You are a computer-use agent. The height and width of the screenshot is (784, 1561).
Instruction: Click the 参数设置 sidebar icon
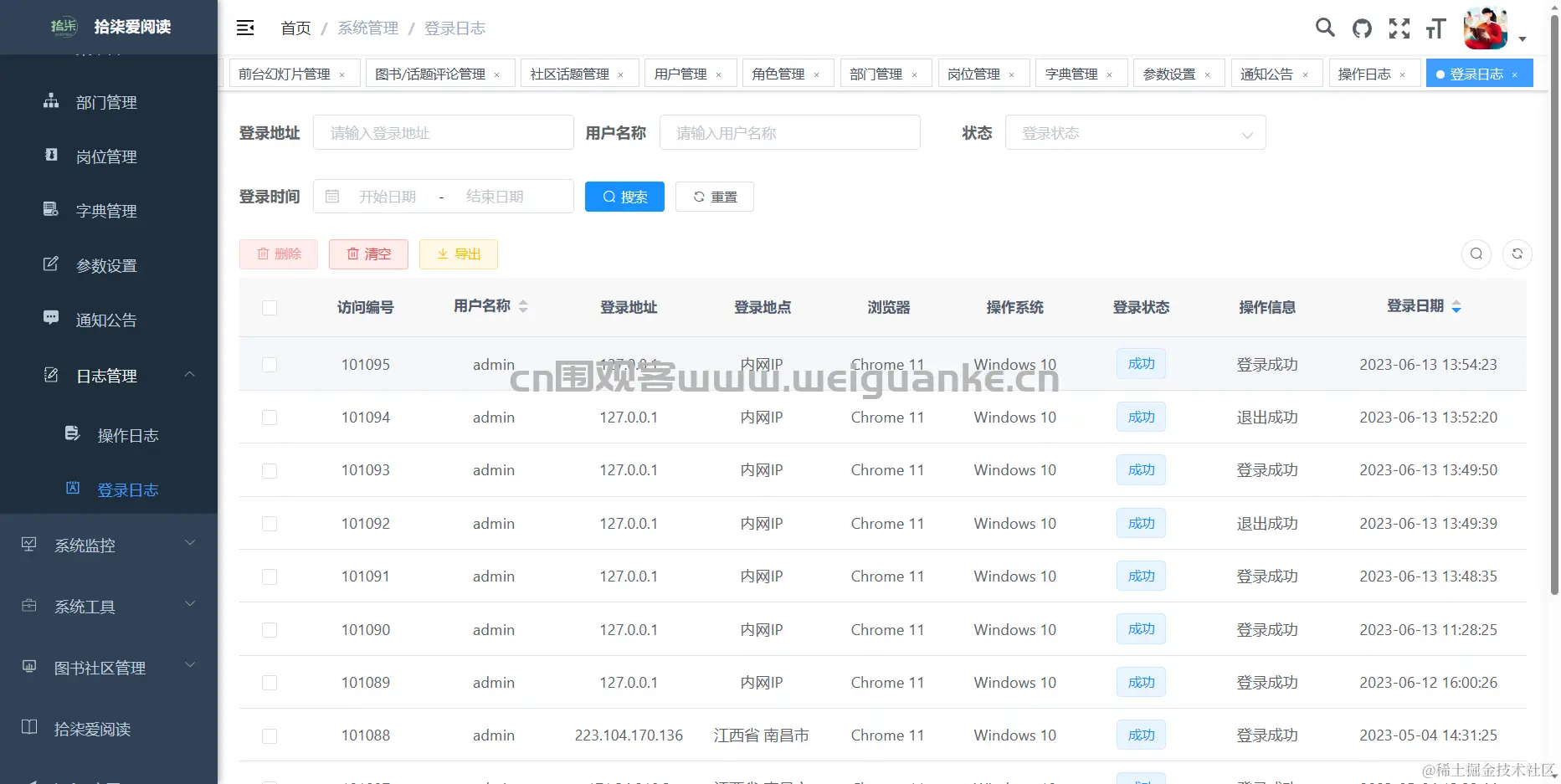coord(51,264)
